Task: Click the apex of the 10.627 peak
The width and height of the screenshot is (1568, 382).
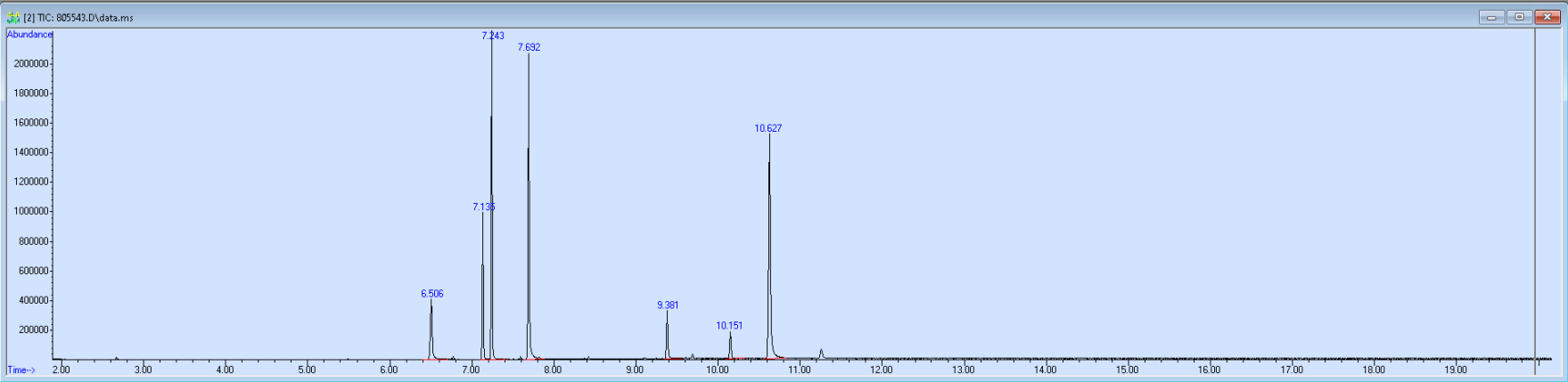Action: point(769,136)
